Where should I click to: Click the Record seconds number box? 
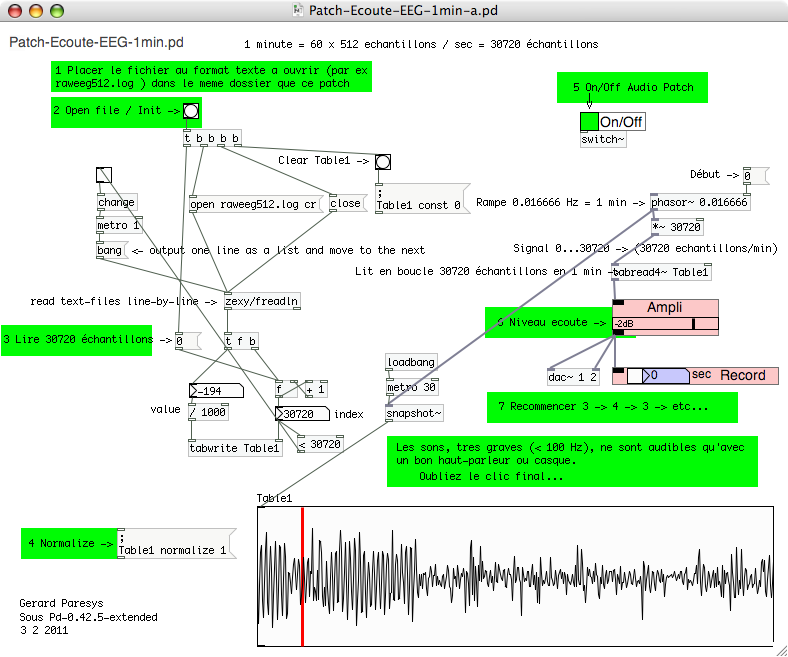[x=666, y=376]
